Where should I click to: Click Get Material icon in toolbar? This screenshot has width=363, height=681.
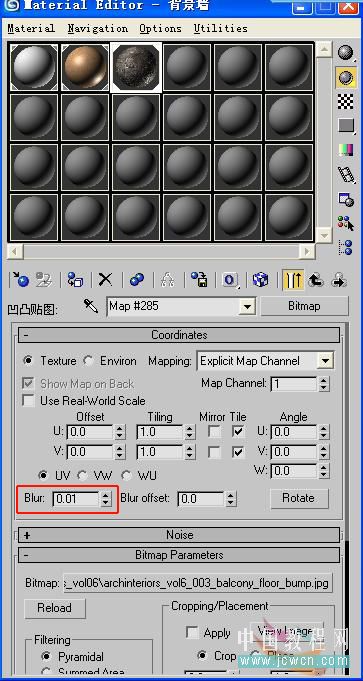(20, 280)
